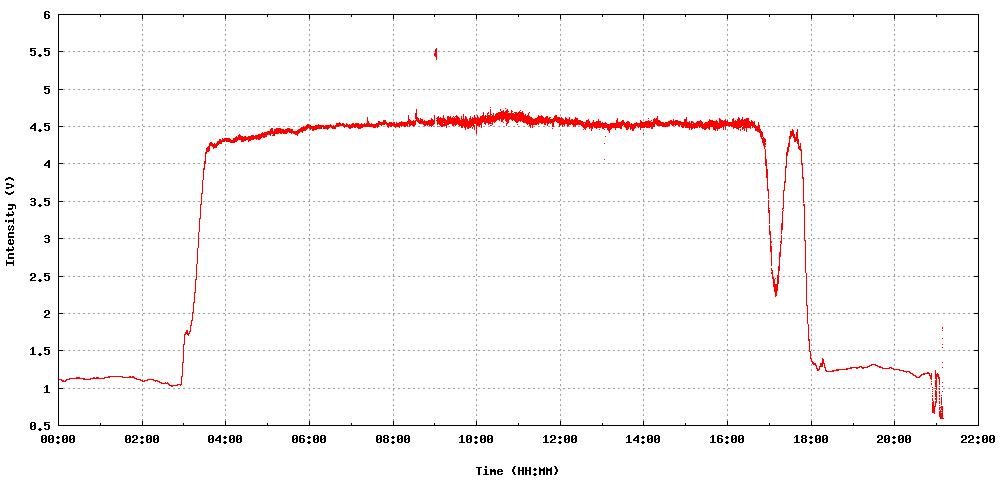Click the y-axis tick label 1
The height and width of the screenshot is (480, 1000).
[47, 388]
